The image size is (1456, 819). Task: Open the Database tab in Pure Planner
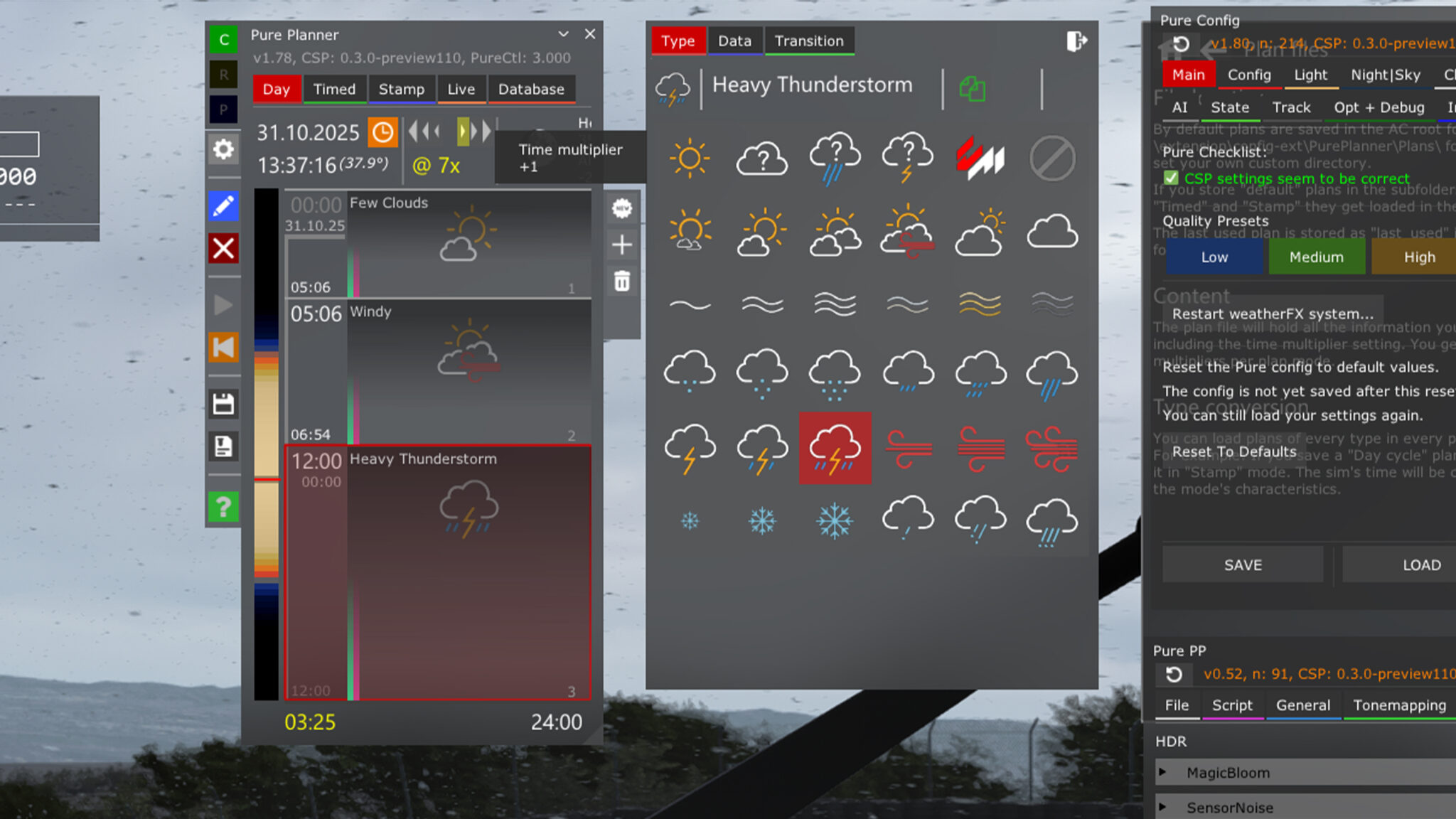coord(531,89)
